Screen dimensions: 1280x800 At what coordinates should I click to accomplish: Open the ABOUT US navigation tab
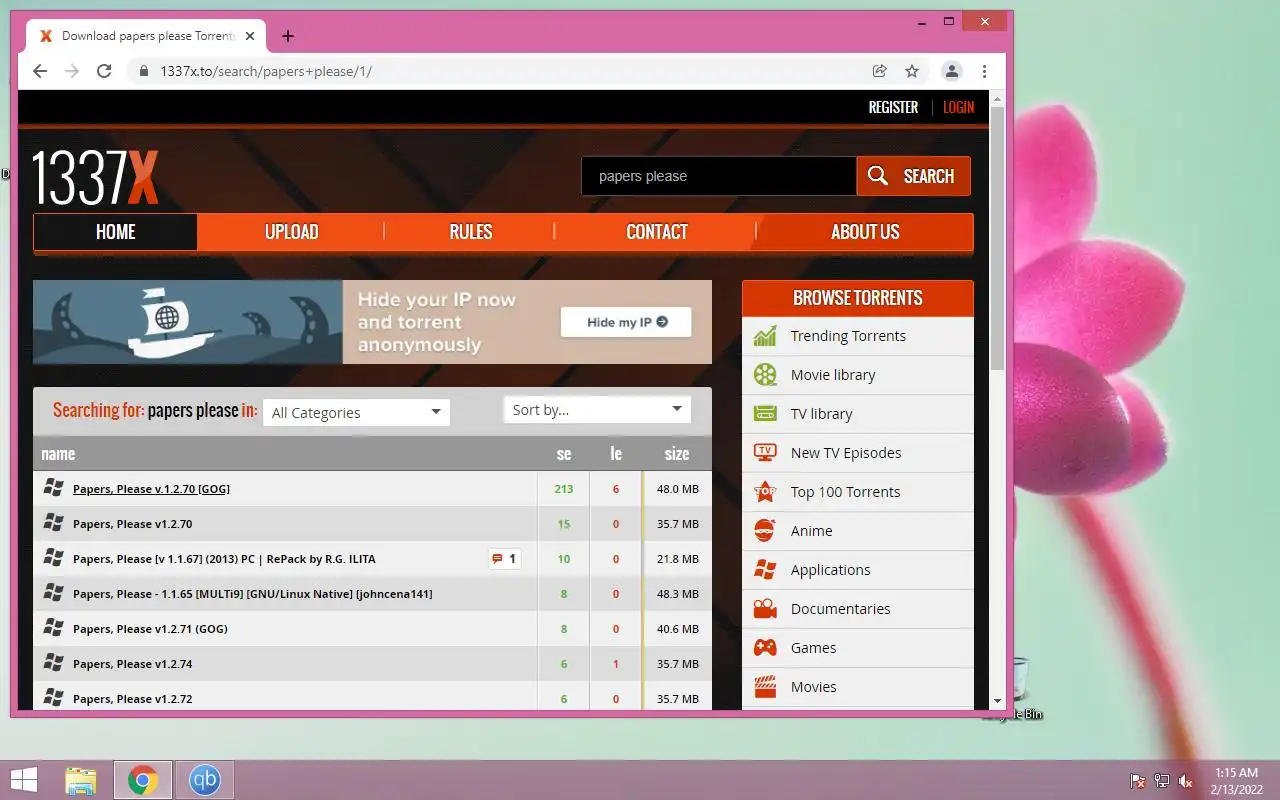coord(865,232)
